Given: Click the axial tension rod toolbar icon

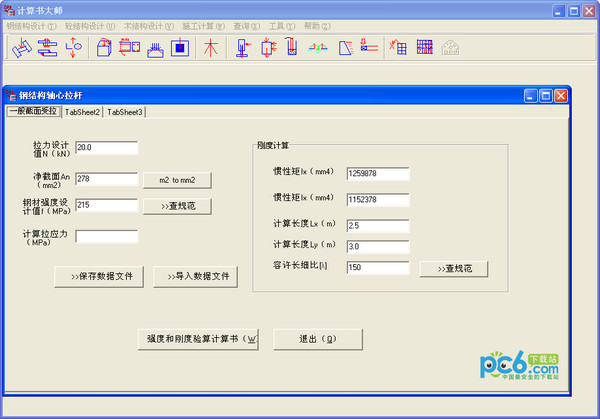Looking at the screenshot, I should [73, 48].
